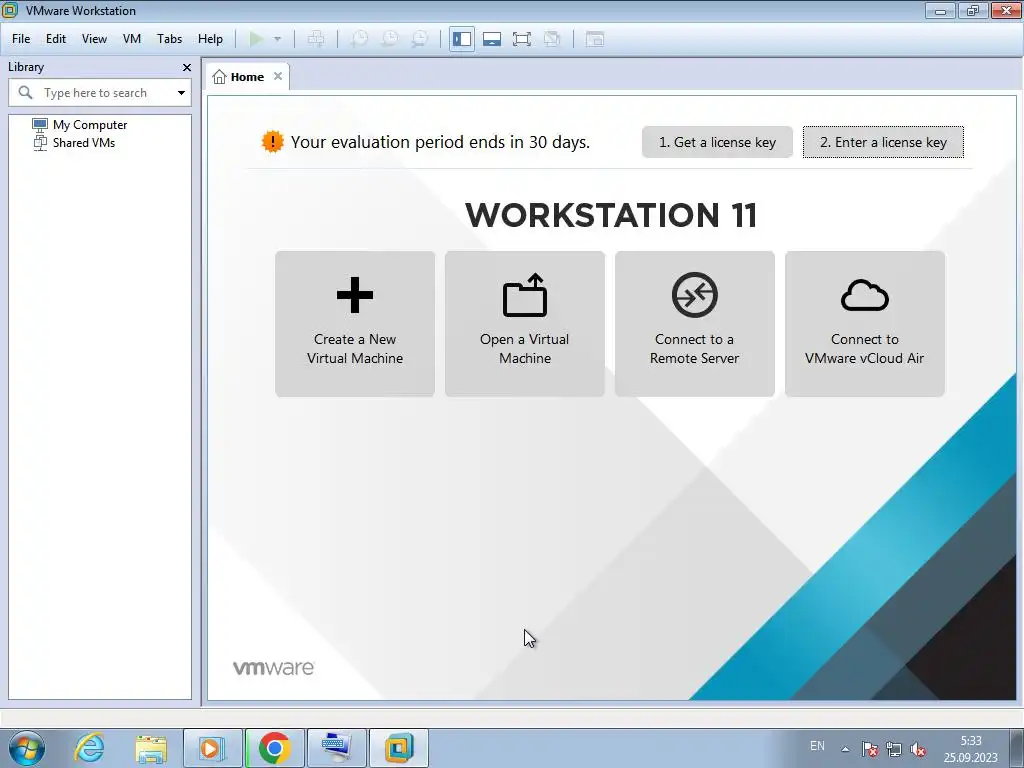Open the VM menu
The width and height of the screenshot is (1024, 768).
pos(132,39)
